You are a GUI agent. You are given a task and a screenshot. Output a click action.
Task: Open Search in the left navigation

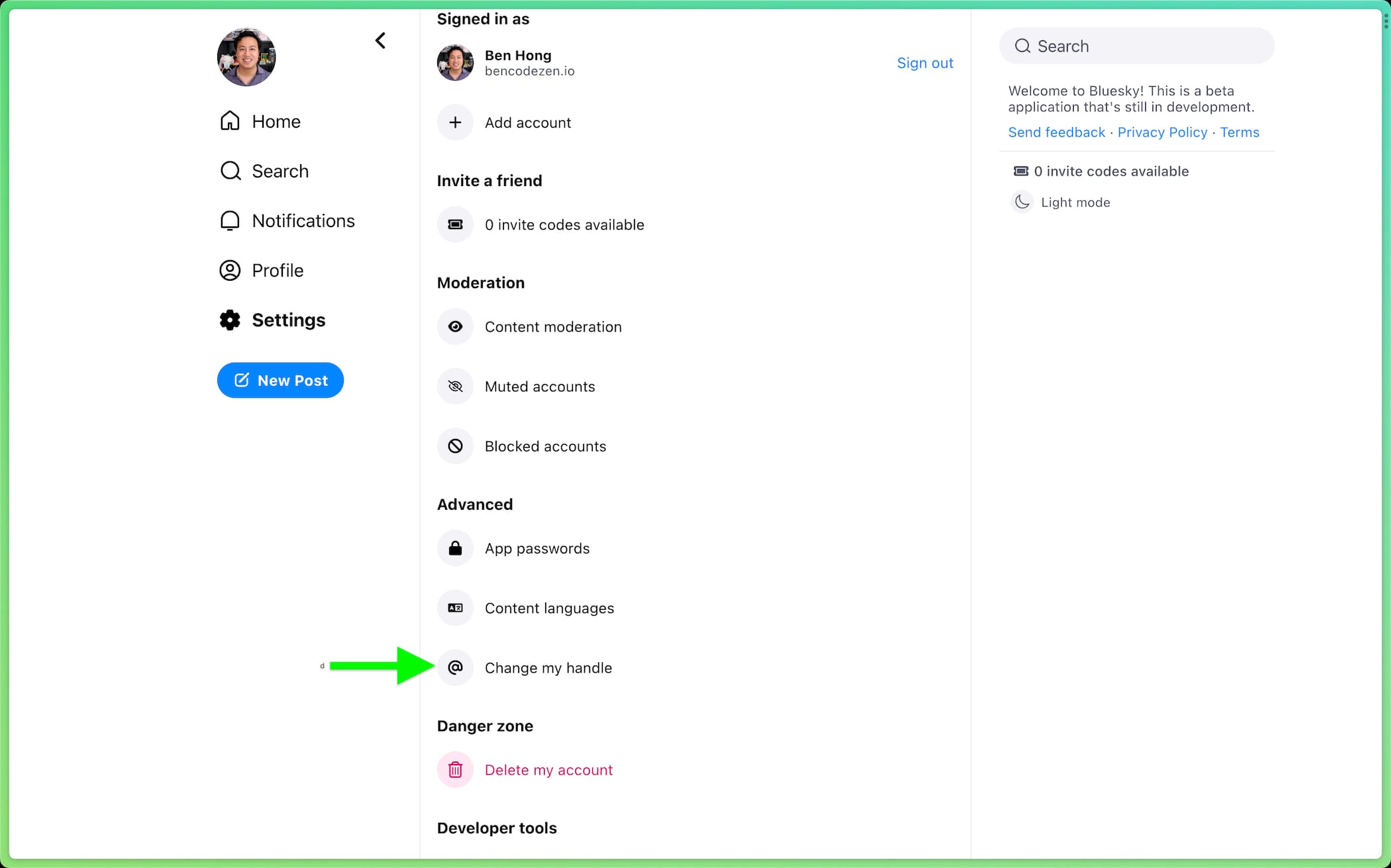click(x=280, y=171)
